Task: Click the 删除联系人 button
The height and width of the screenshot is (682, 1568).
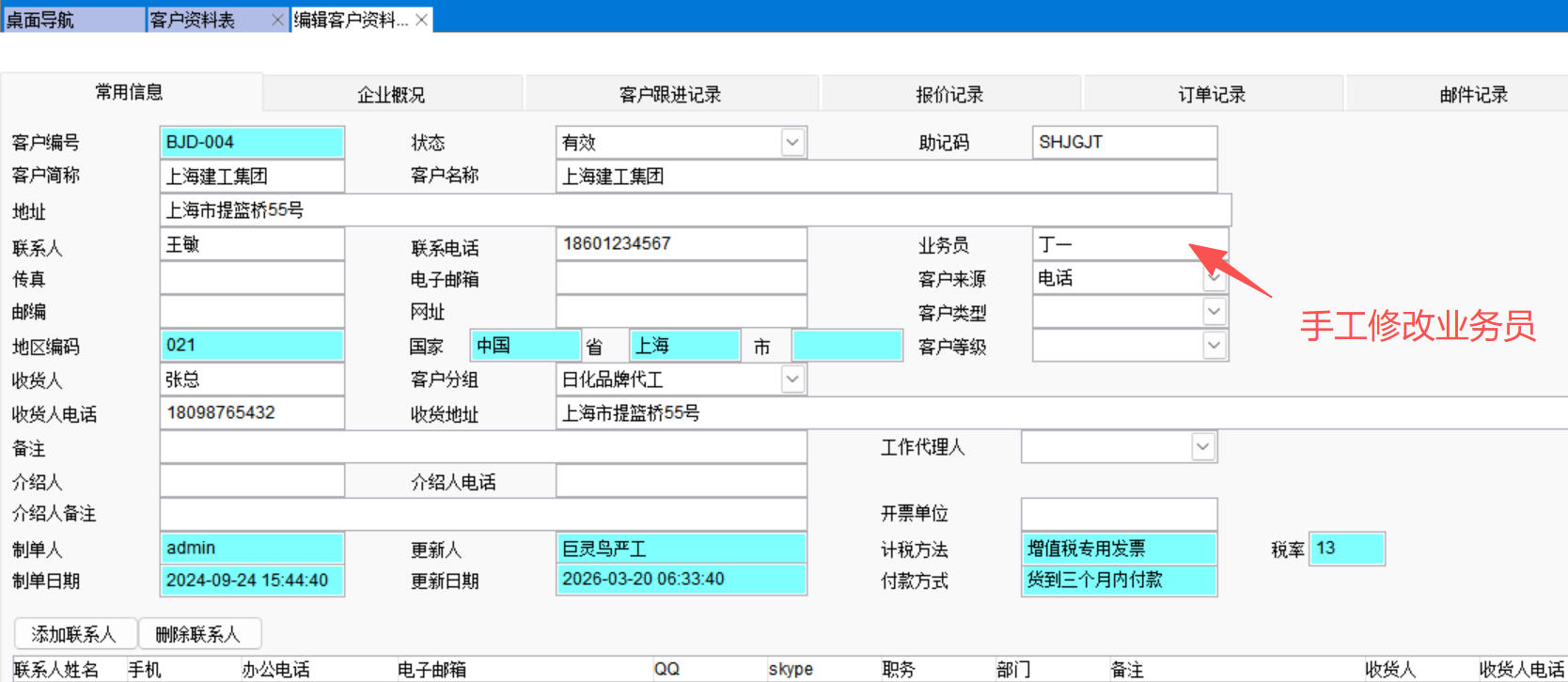Action: pyautogui.click(x=198, y=634)
